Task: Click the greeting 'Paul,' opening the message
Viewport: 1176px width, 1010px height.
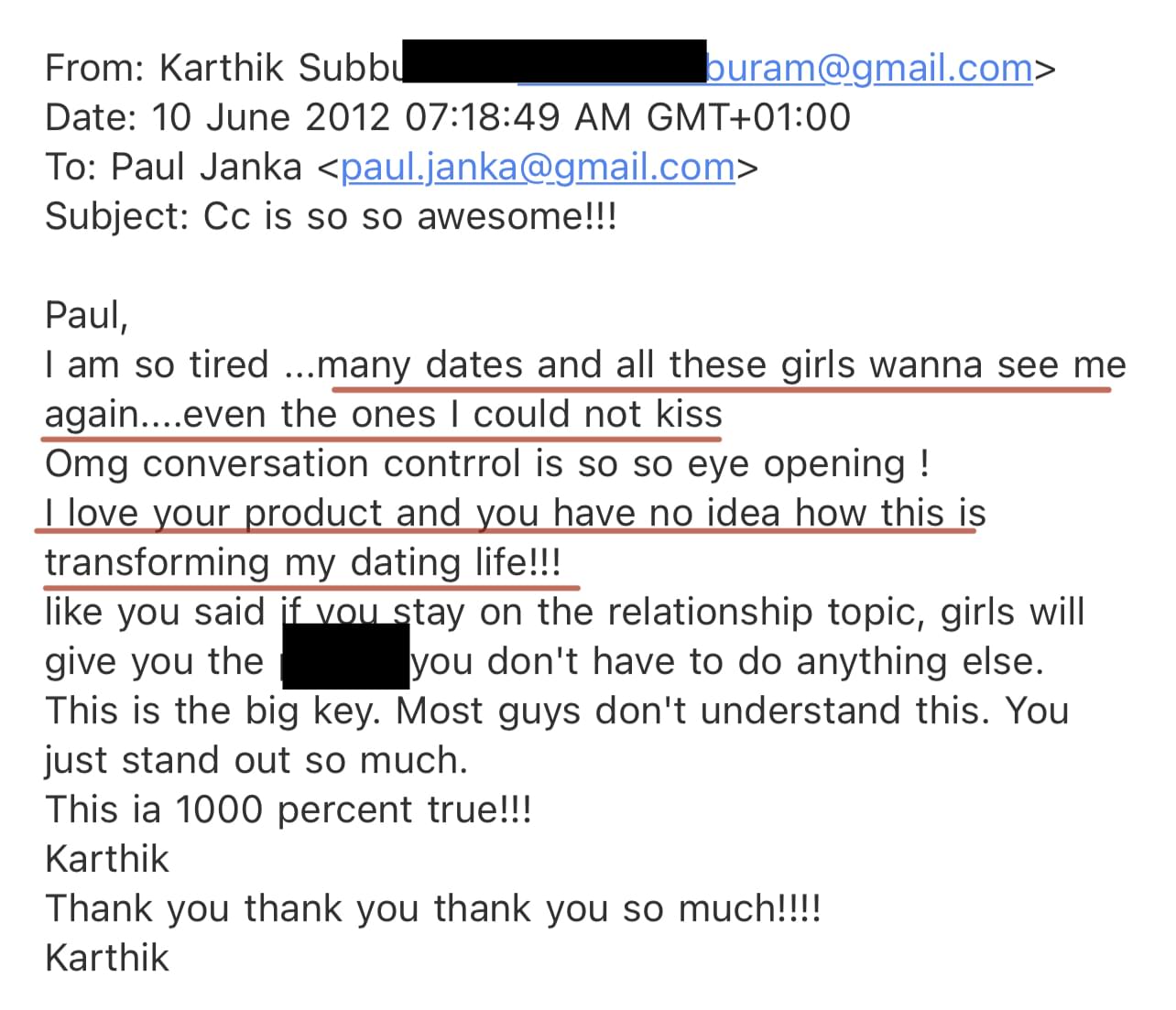Action: (x=87, y=315)
